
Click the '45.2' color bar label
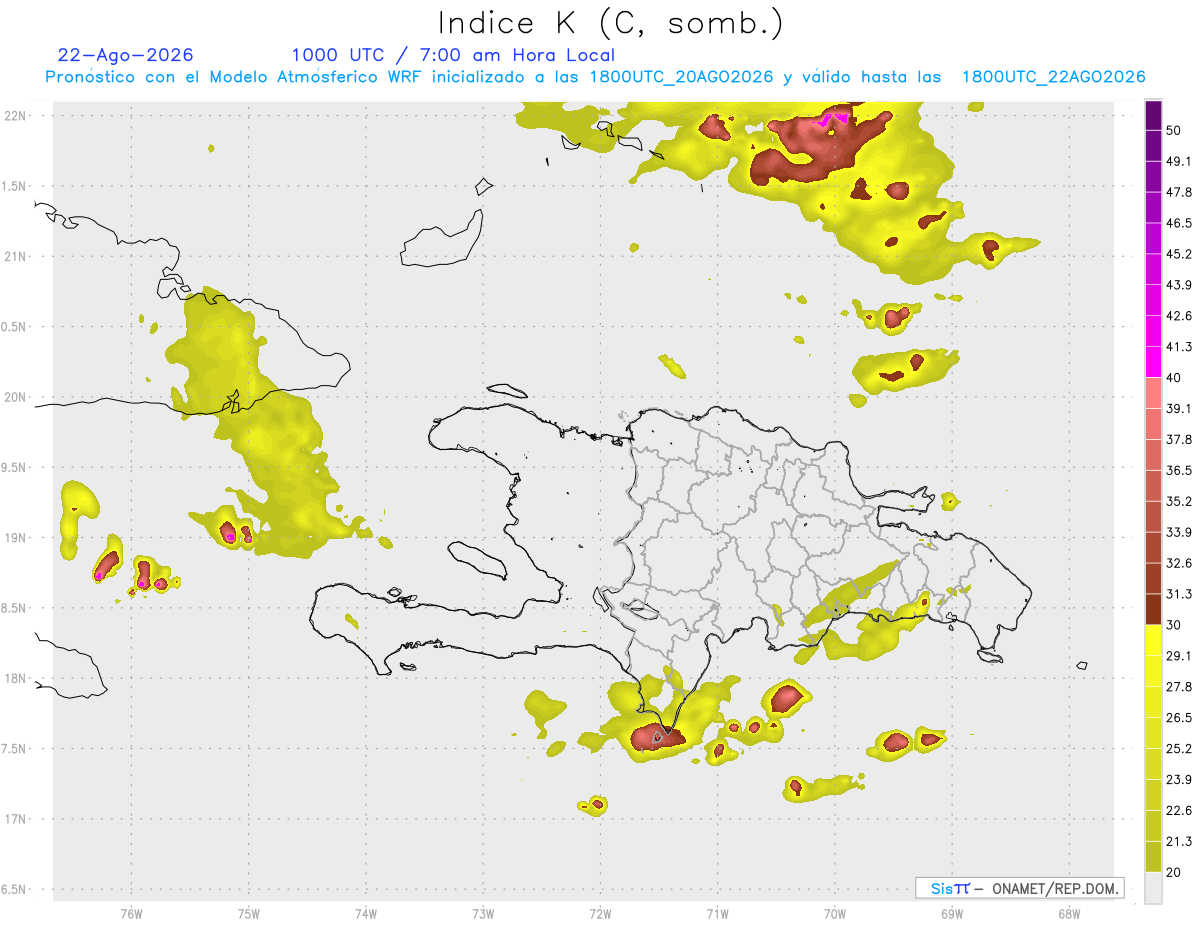(x=1179, y=254)
